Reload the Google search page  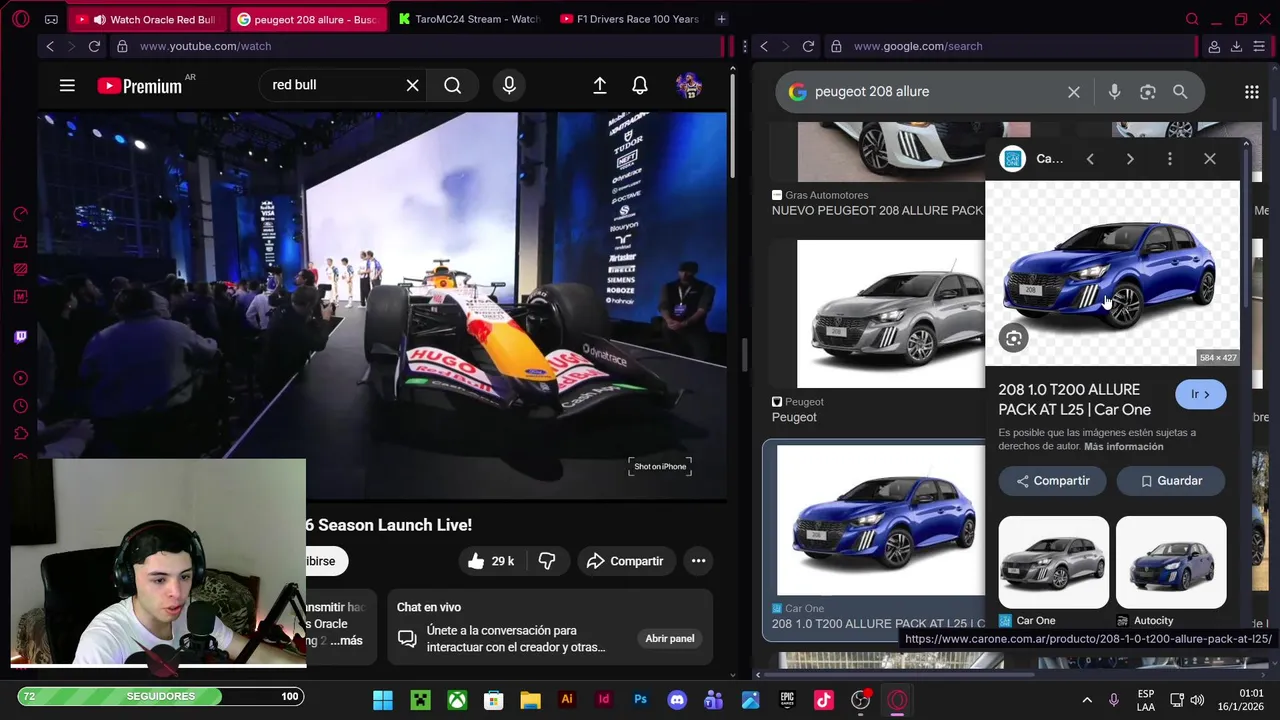808,46
